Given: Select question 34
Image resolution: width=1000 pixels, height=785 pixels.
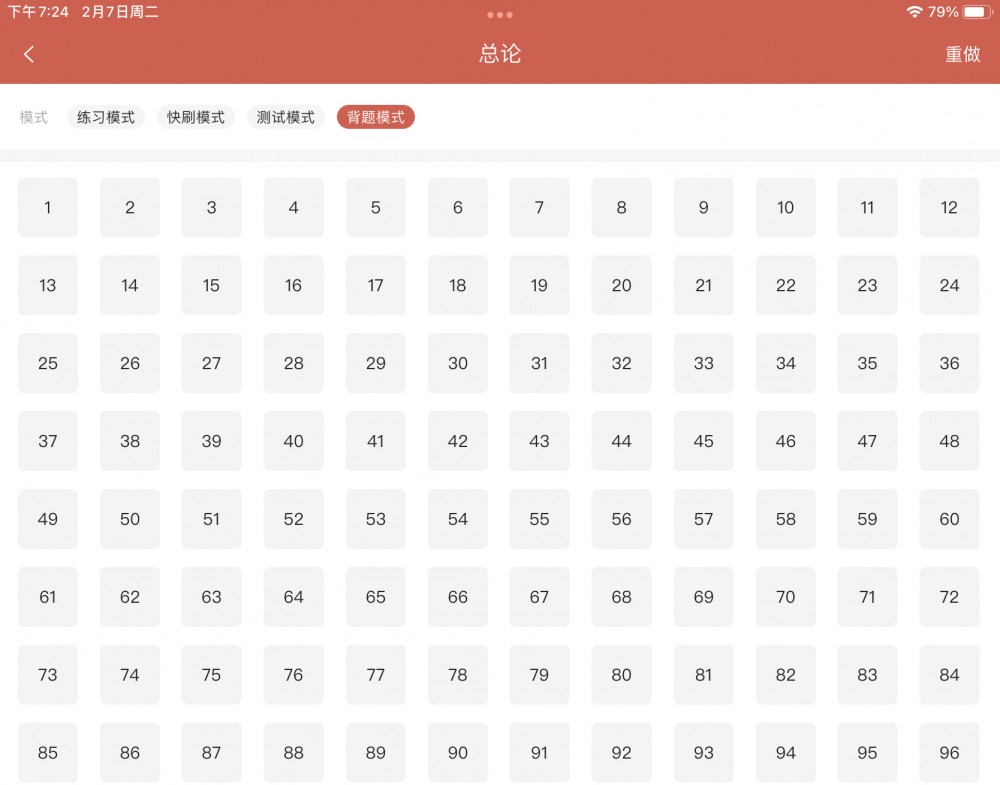Looking at the screenshot, I should tap(786, 363).
